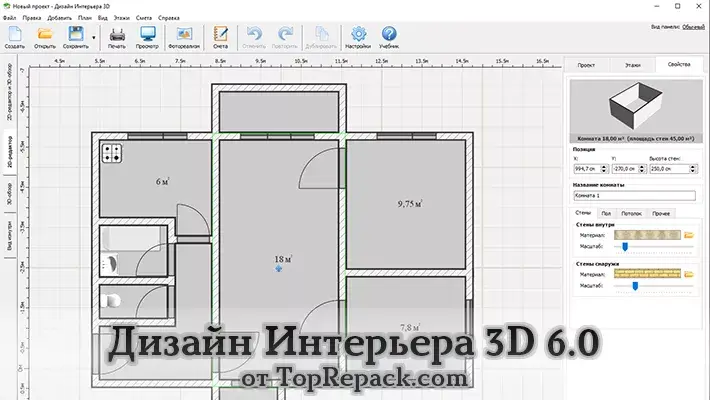
Task: Open the Справка menu
Action: tap(169, 18)
